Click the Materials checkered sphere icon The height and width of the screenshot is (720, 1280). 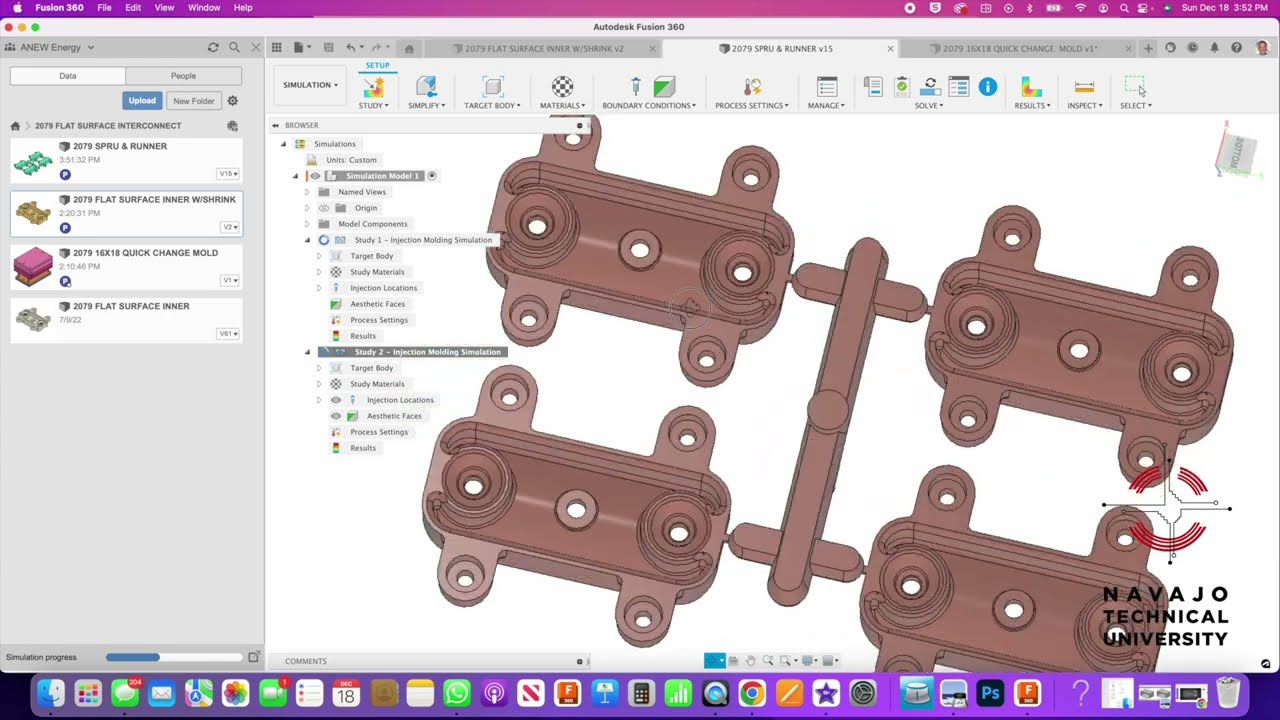[563, 87]
